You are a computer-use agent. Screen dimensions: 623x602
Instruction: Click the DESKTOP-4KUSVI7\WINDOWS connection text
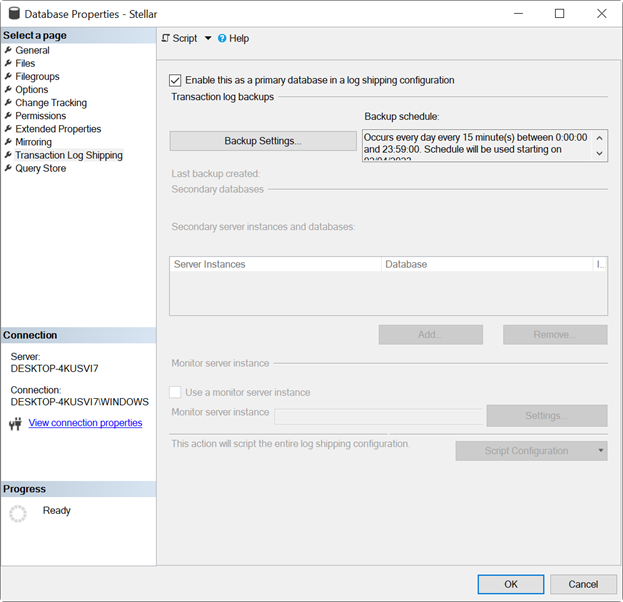pyautogui.click(x=80, y=402)
